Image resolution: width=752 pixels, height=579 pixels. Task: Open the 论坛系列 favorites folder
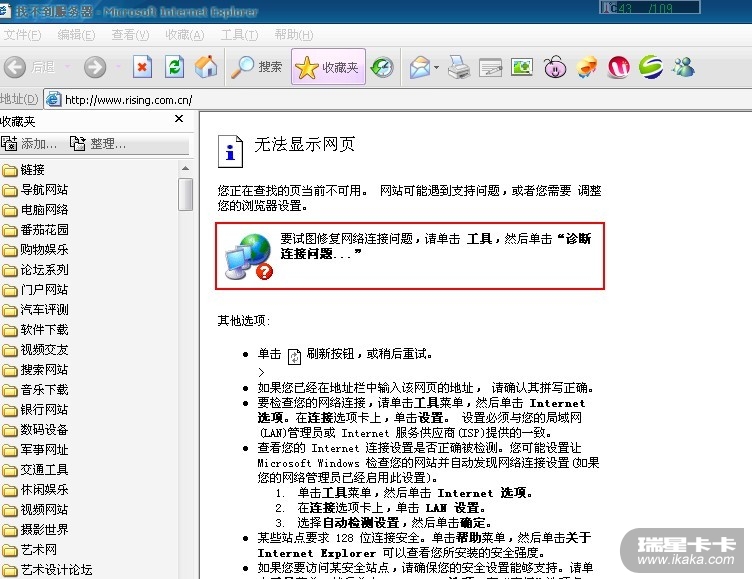tap(35, 270)
